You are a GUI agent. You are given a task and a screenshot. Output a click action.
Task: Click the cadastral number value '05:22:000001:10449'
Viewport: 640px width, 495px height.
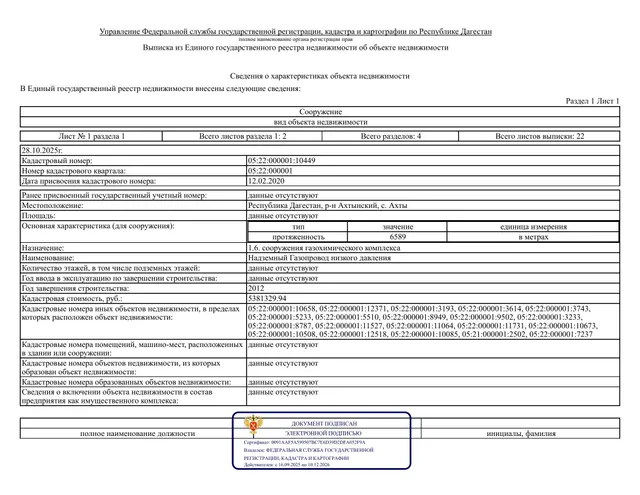(282, 160)
